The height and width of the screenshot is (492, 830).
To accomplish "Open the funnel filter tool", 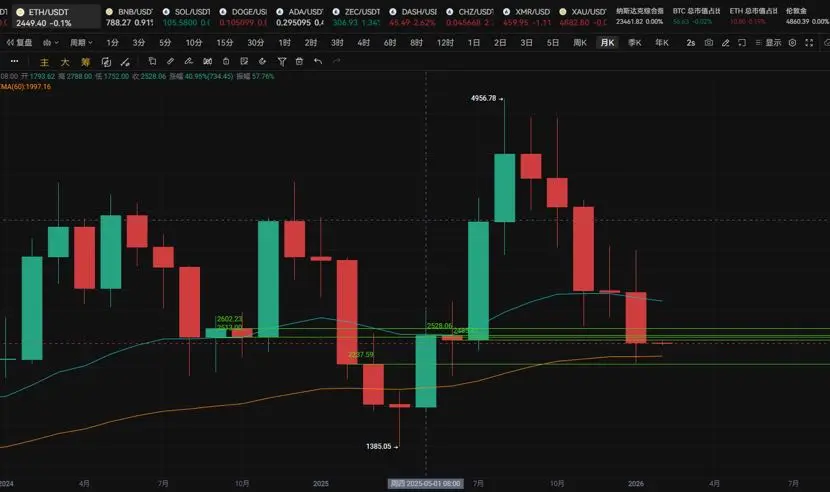I will tap(282, 62).
